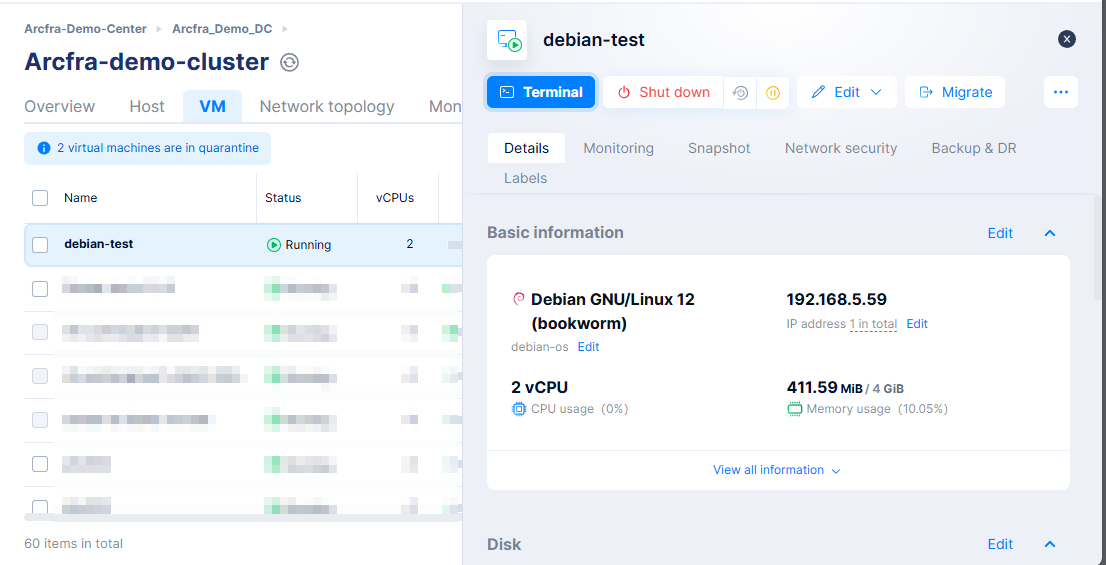Viewport: 1106px width, 565px height.
Task: Open the Terminal for debian-test
Action: point(541,92)
